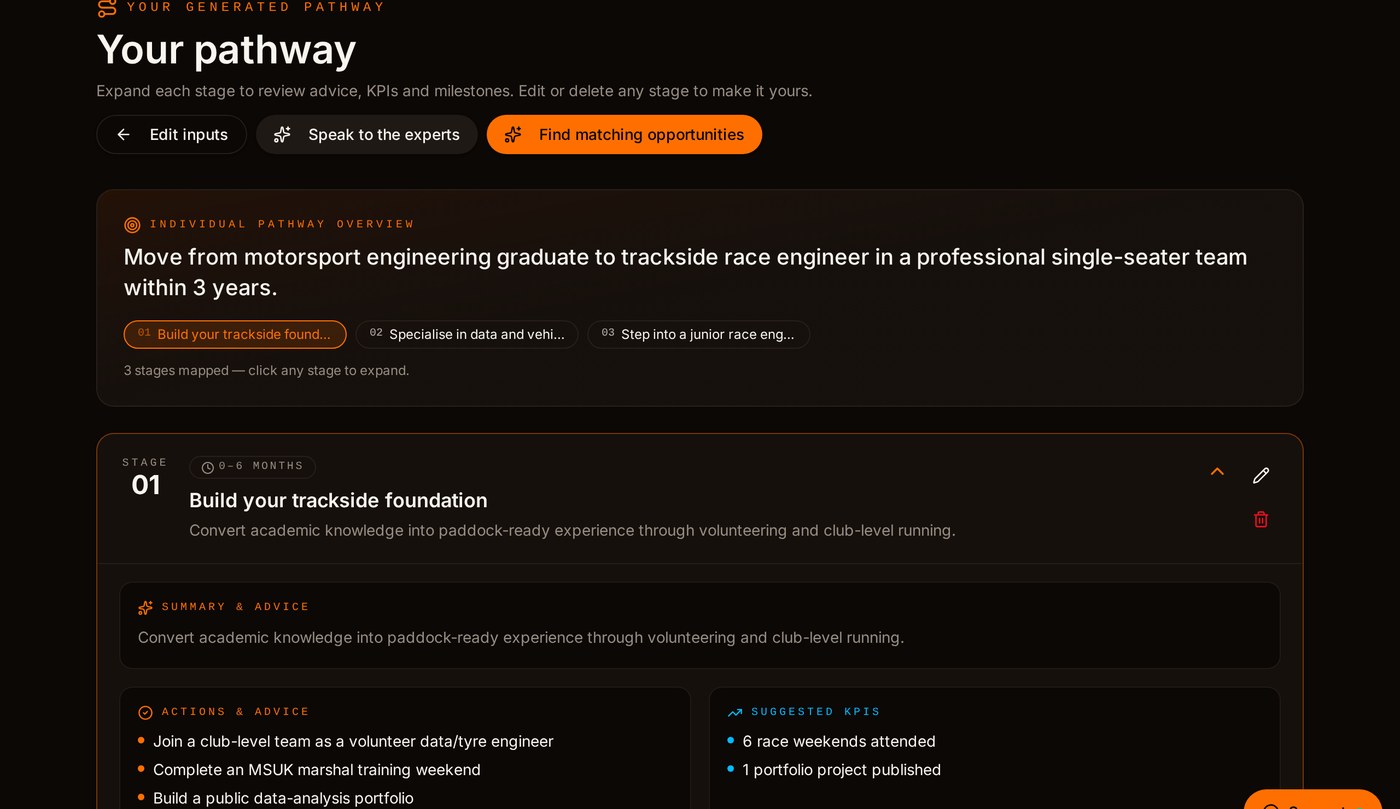Click the pencil edit icon for stage 01
The width and height of the screenshot is (1400, 809).
click(x=1261, y=475)
